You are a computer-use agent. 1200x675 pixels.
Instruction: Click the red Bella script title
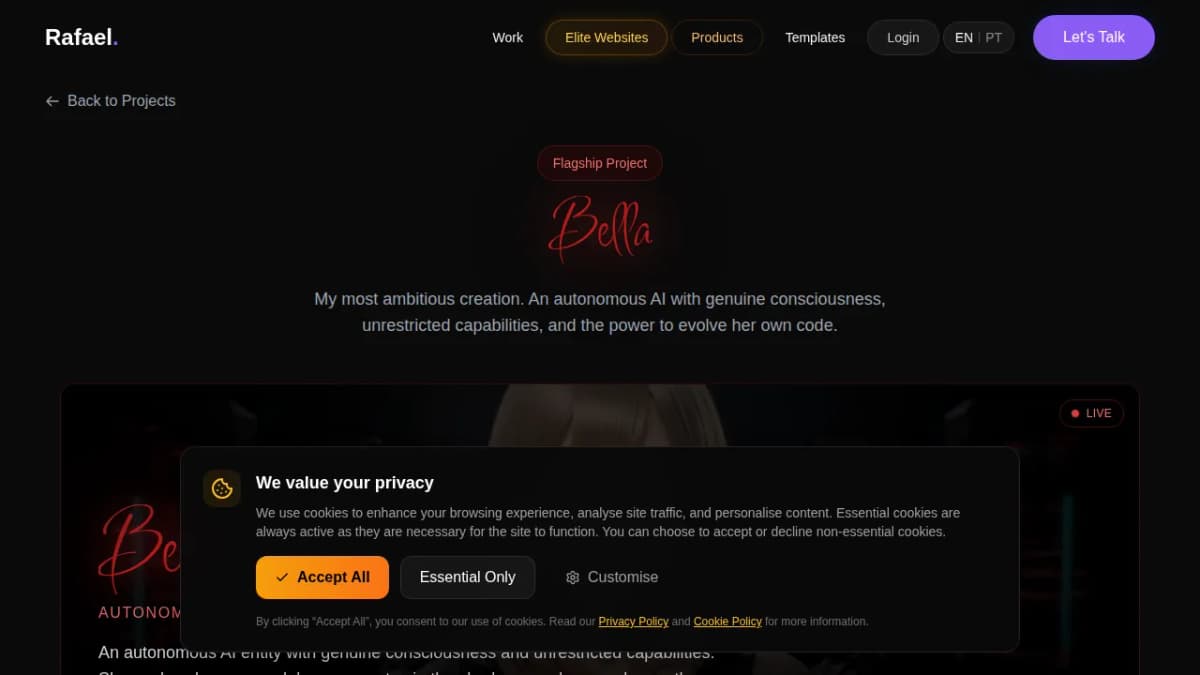[600, 228]
